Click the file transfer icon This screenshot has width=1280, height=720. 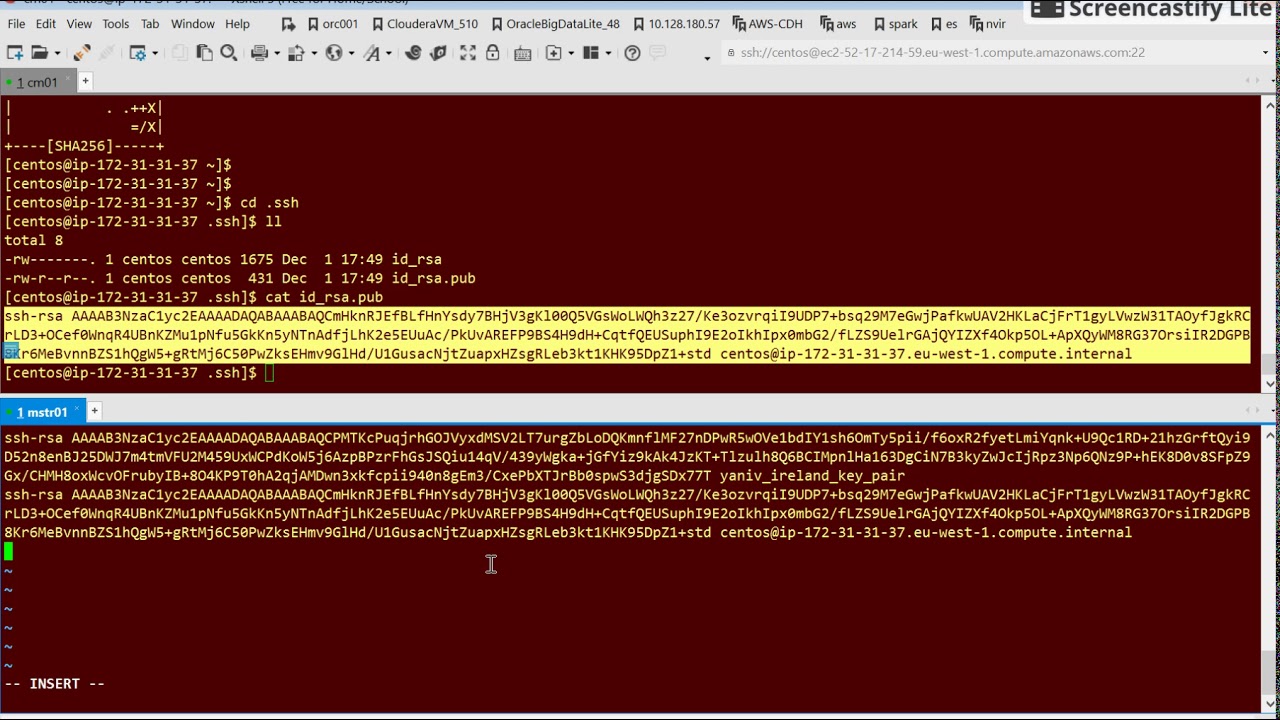point(295,53)
